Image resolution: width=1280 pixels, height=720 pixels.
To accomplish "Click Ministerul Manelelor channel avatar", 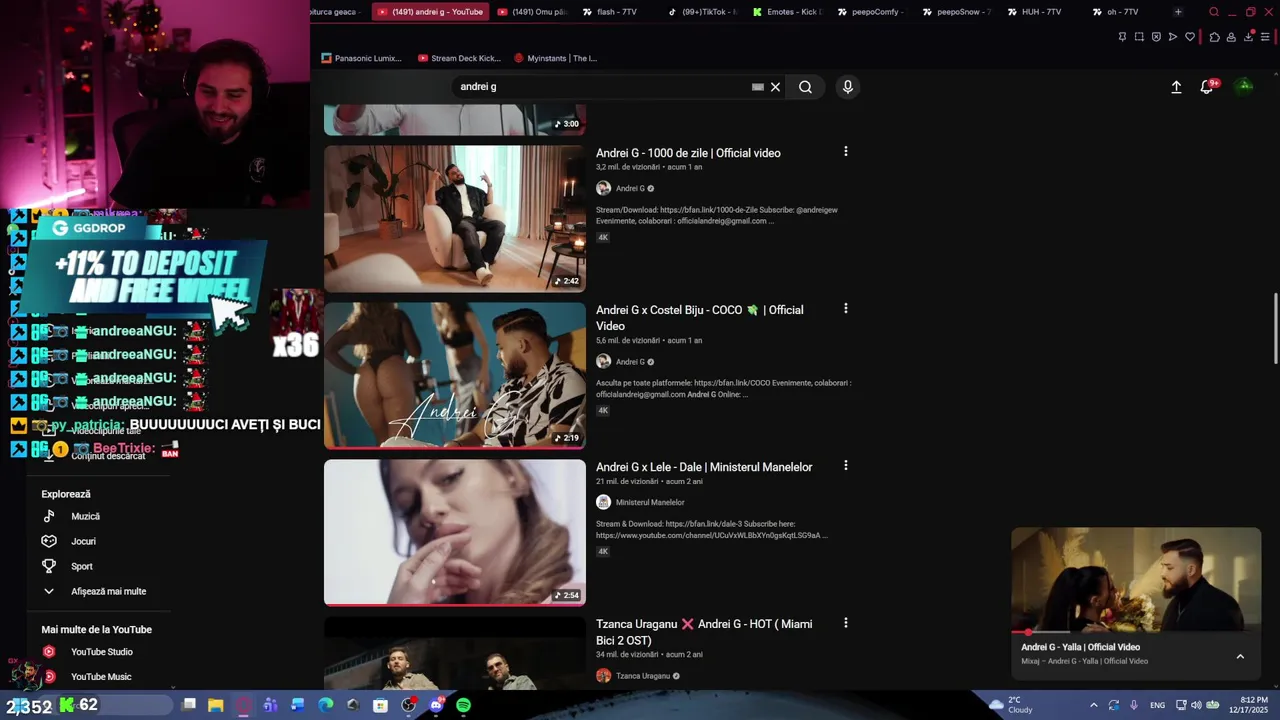I will (x=603, y=502).
